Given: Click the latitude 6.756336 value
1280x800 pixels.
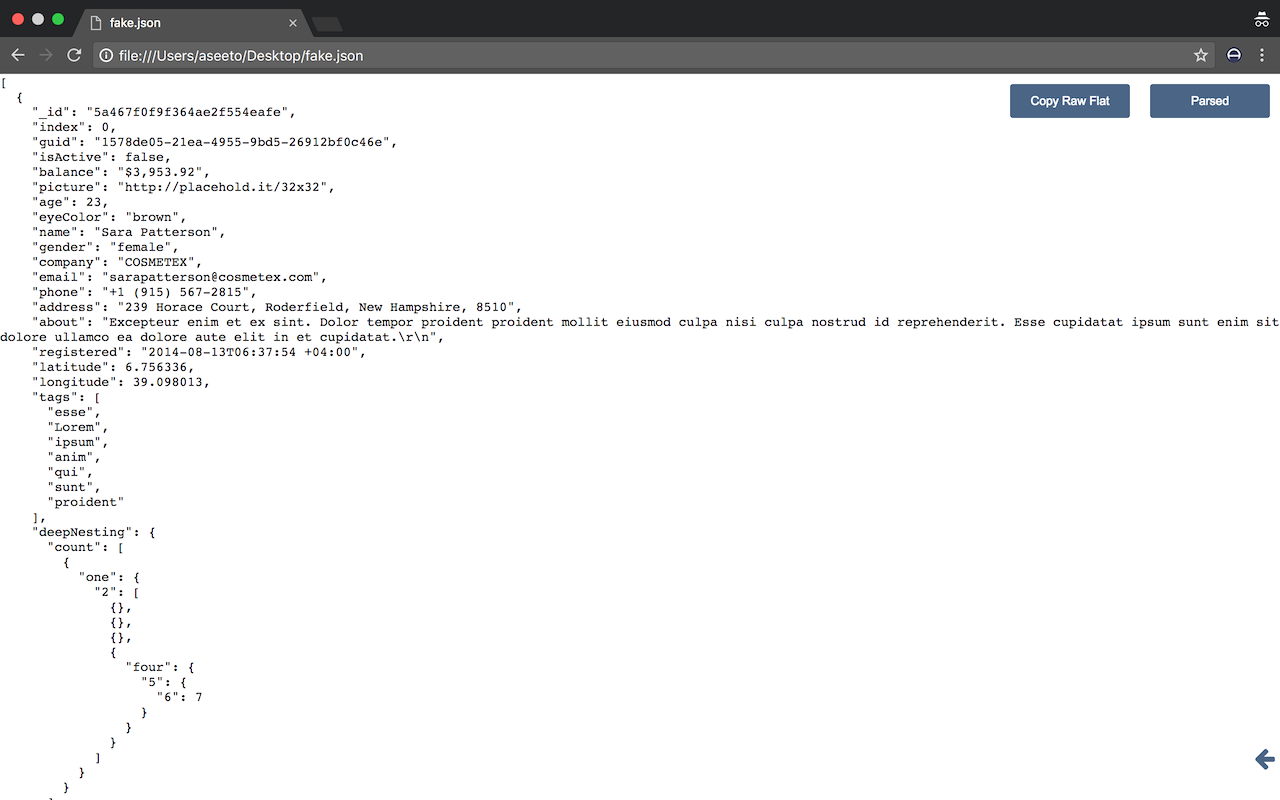Looking at the screenshot, I should tap(156, 367).
